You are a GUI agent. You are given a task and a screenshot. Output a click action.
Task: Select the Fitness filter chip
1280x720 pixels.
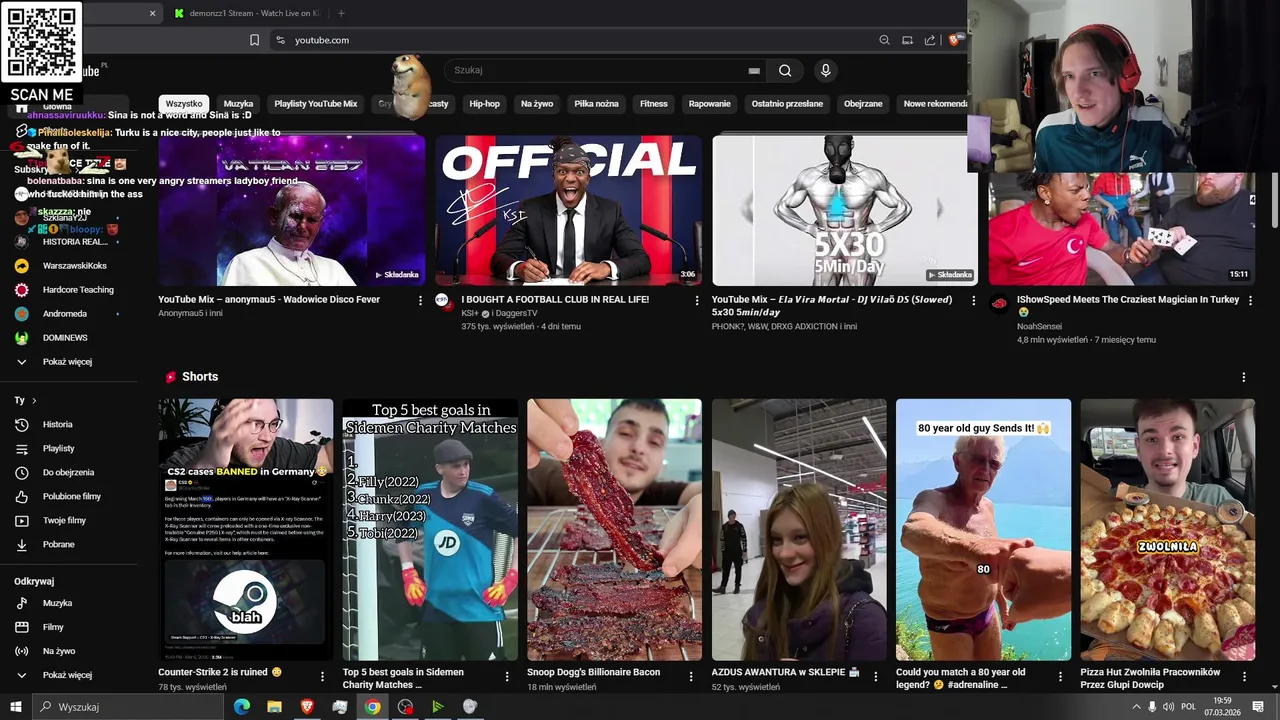pos(654,104)
